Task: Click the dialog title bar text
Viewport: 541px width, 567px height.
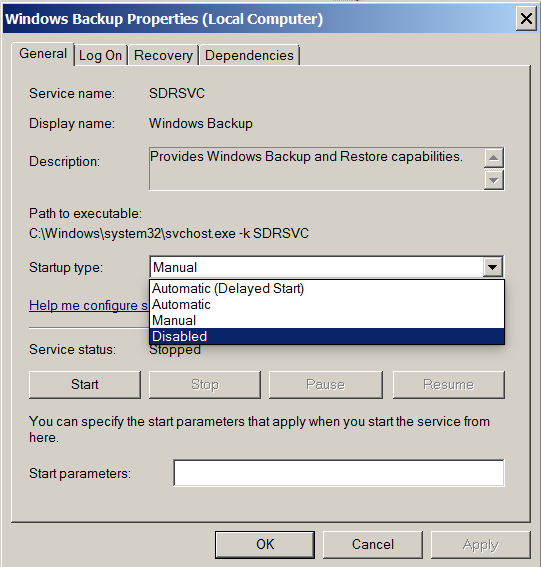Action: 164,19
